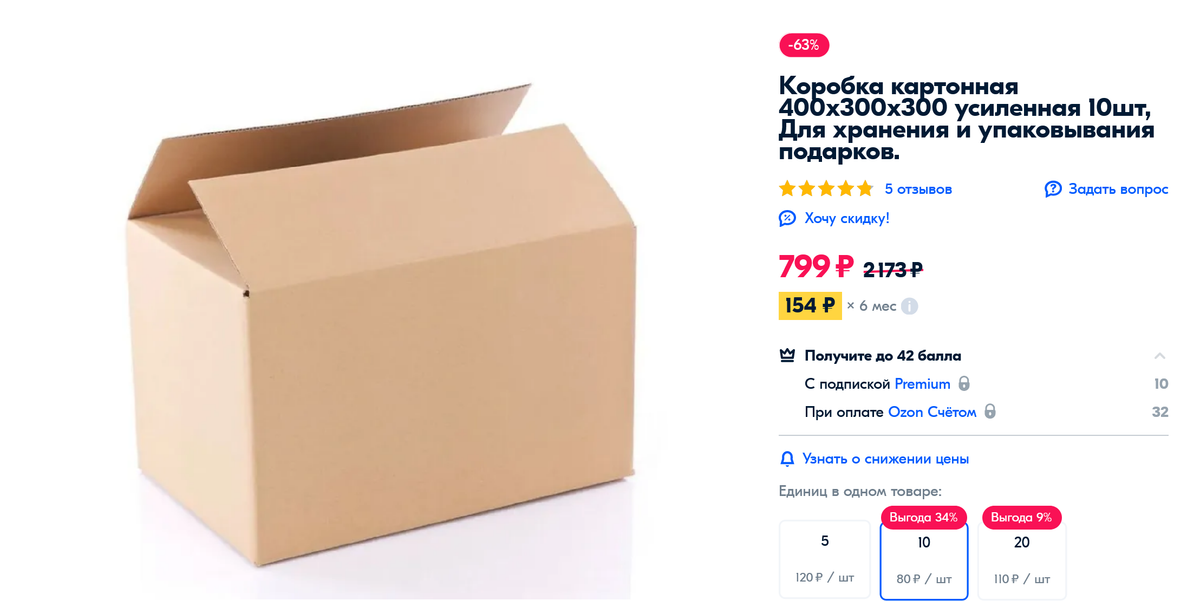Image resolution: width=1200 pixels, height=601 pixels.
Task: Collapse the bonus points section chevron
Action: point(1160,356)
